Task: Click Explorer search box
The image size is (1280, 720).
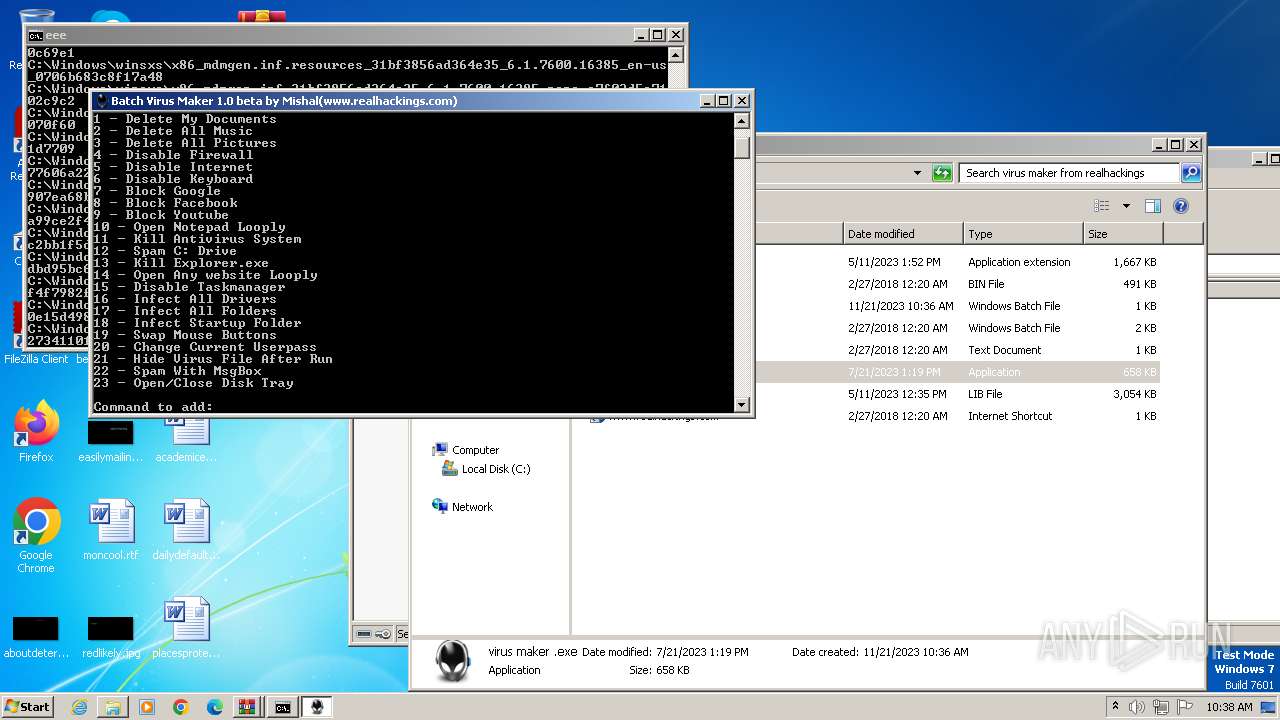Action: click(1069, 173)
